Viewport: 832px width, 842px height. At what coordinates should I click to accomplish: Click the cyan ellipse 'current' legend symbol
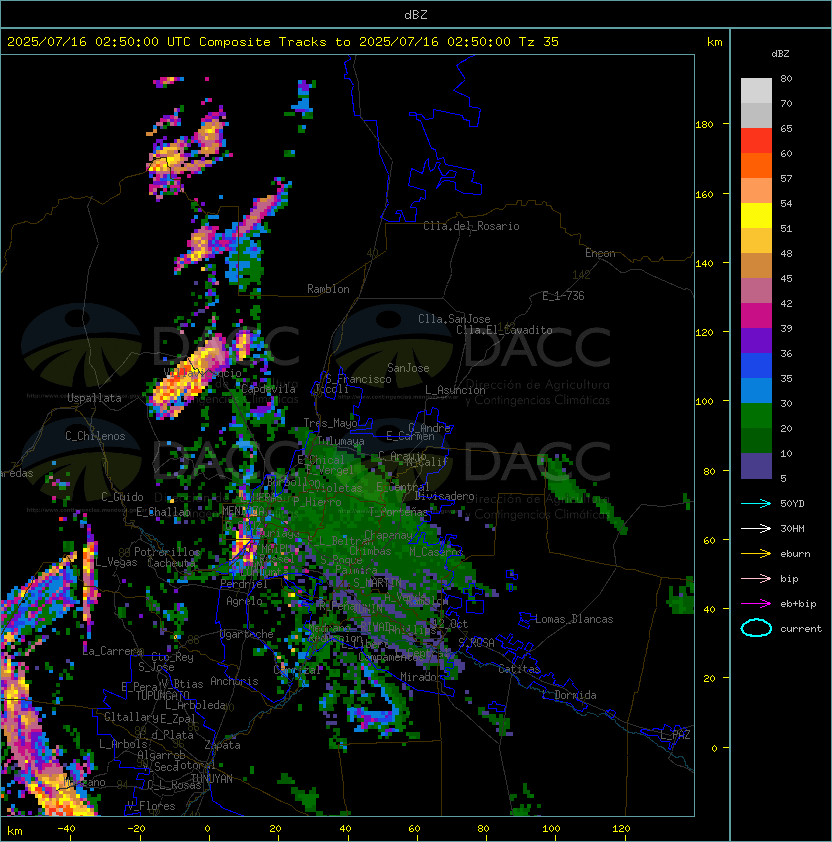coord(756,628)
